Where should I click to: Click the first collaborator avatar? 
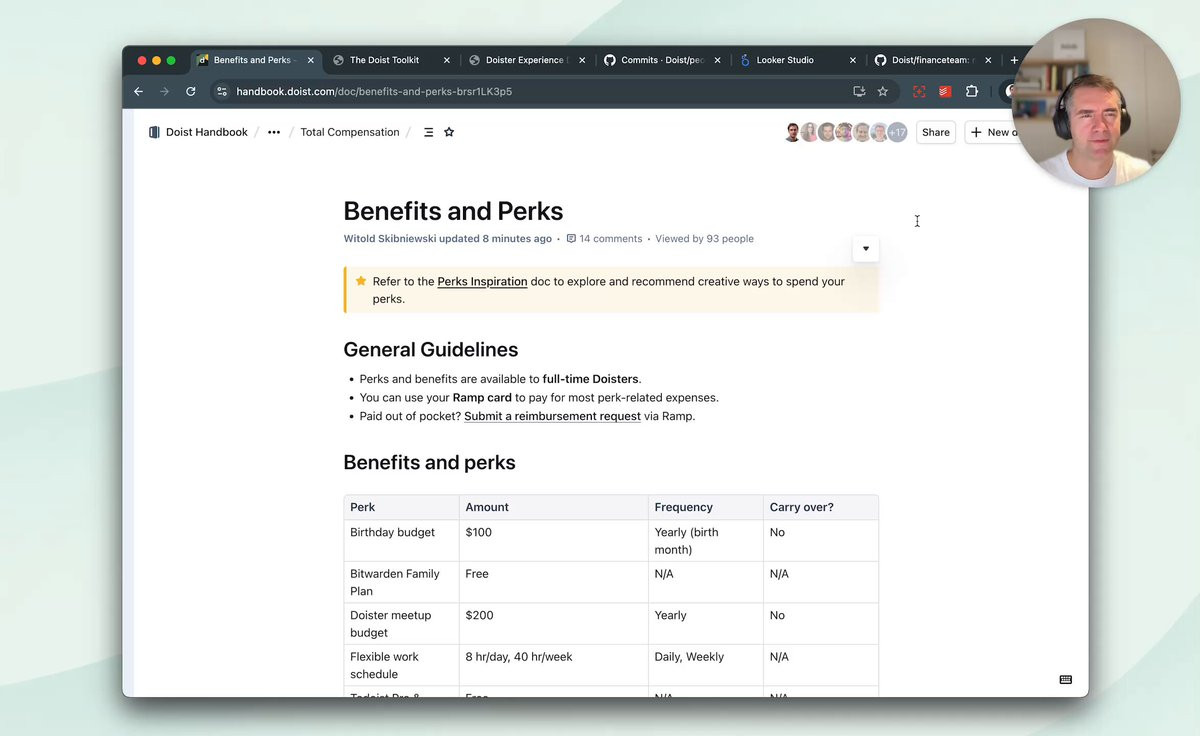793,132
